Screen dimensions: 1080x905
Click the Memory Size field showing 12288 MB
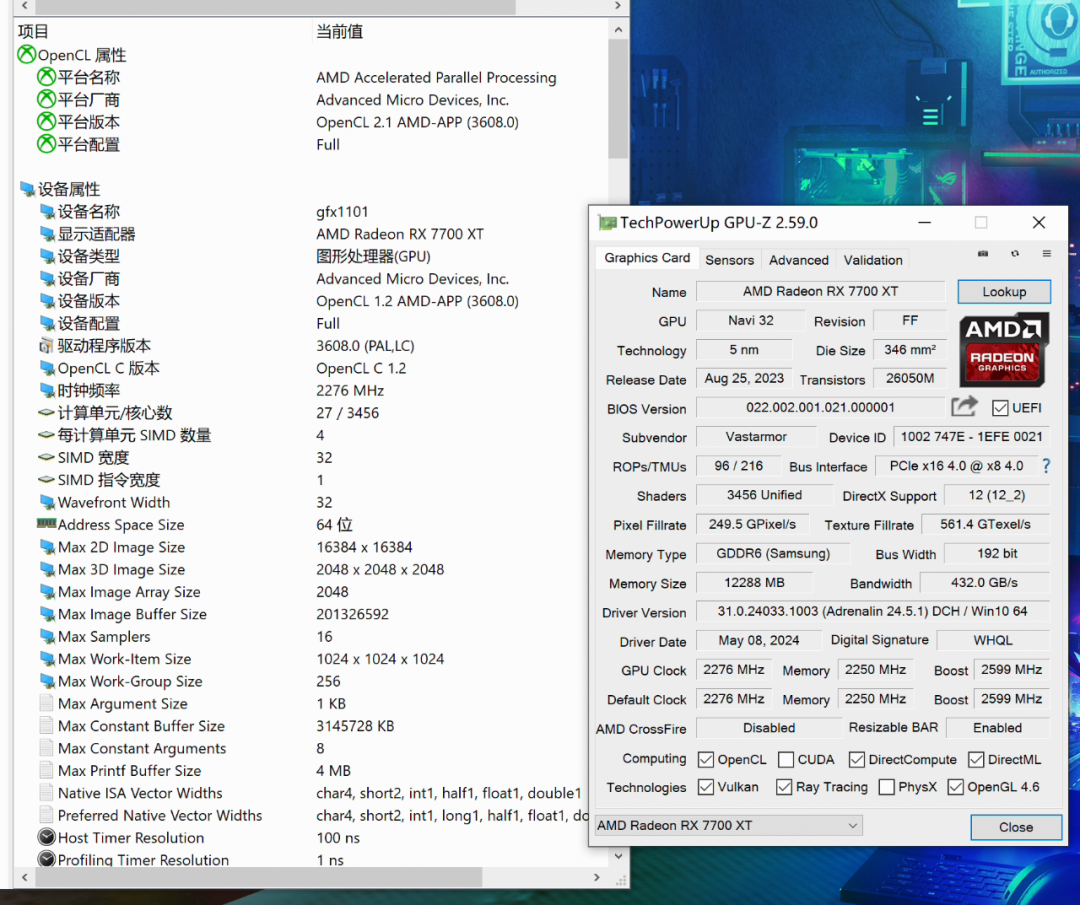(754, 583)
